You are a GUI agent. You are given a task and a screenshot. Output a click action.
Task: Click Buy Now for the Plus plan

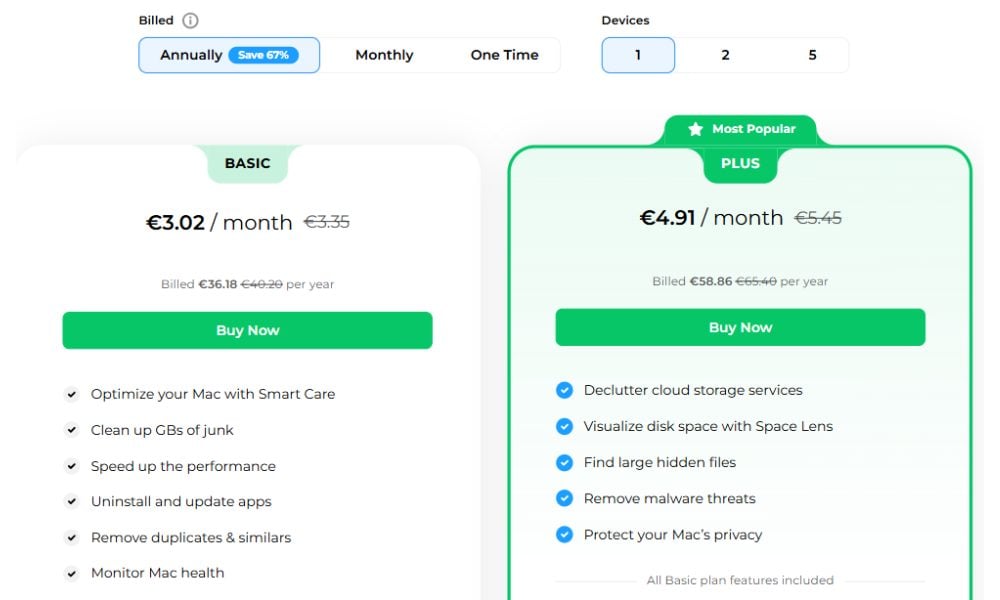click(740, 327)
